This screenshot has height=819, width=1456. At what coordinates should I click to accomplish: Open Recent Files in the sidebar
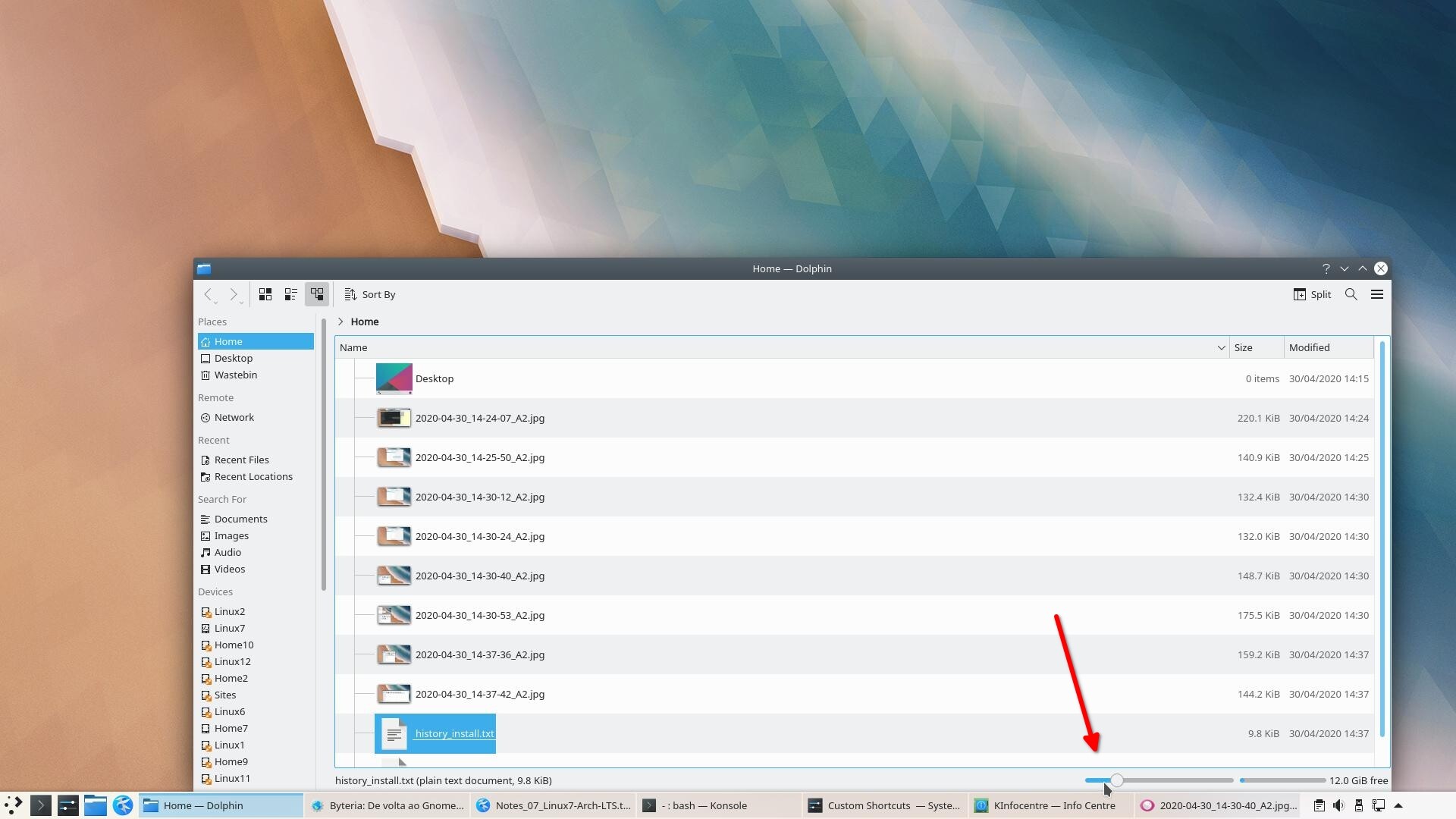tap(241, 460)
